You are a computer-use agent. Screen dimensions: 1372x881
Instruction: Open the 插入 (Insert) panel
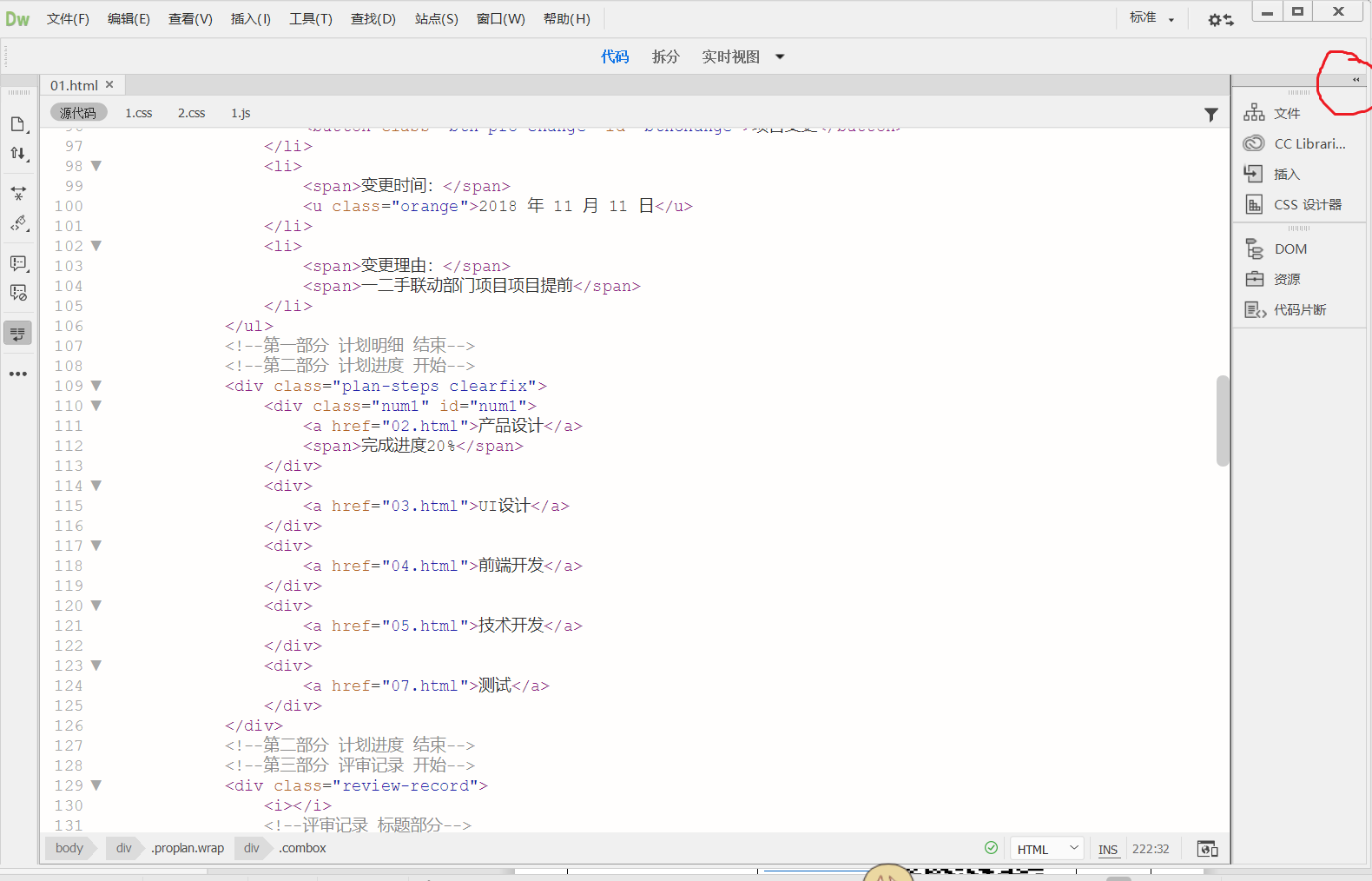[x=1272, y=174]
